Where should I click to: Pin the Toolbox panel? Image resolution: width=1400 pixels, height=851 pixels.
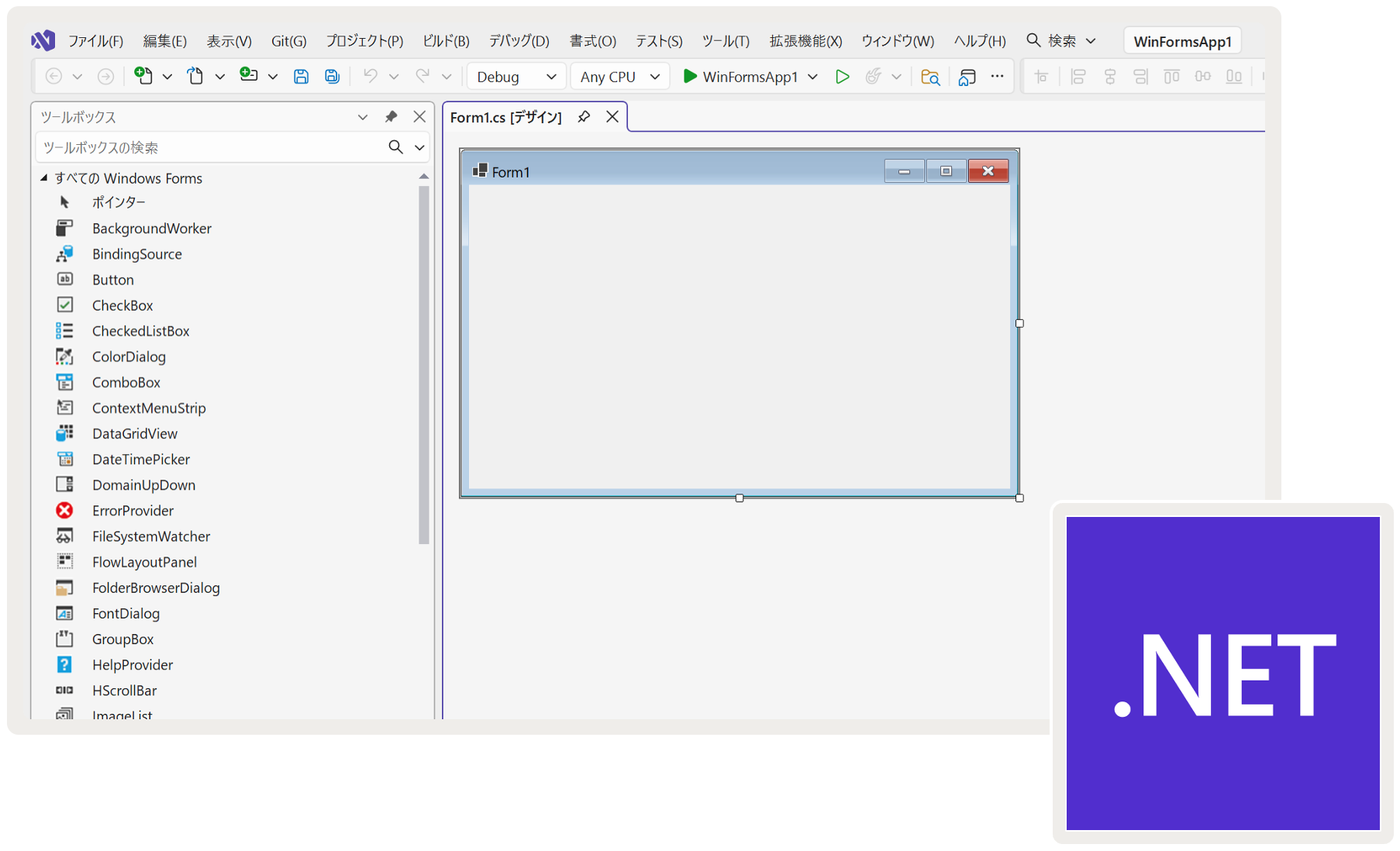391,116
